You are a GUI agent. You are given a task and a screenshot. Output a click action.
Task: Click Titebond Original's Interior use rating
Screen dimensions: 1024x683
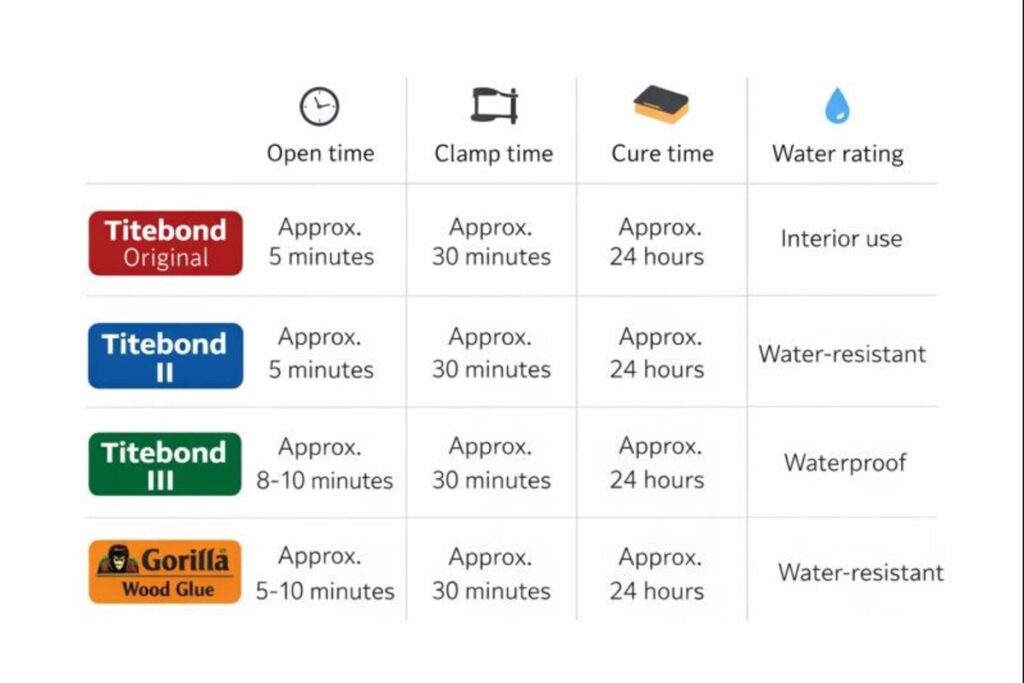pos(841,240)
